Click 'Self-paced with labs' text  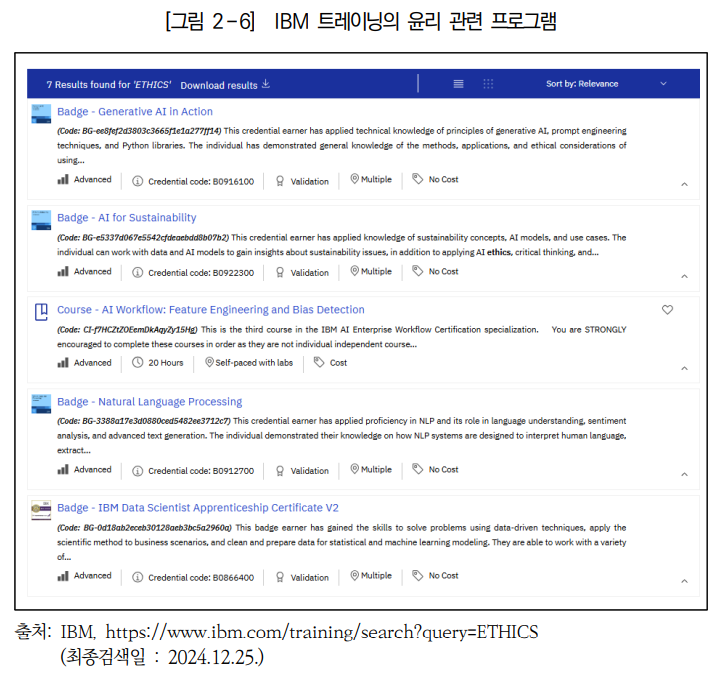tap(254, 363)
